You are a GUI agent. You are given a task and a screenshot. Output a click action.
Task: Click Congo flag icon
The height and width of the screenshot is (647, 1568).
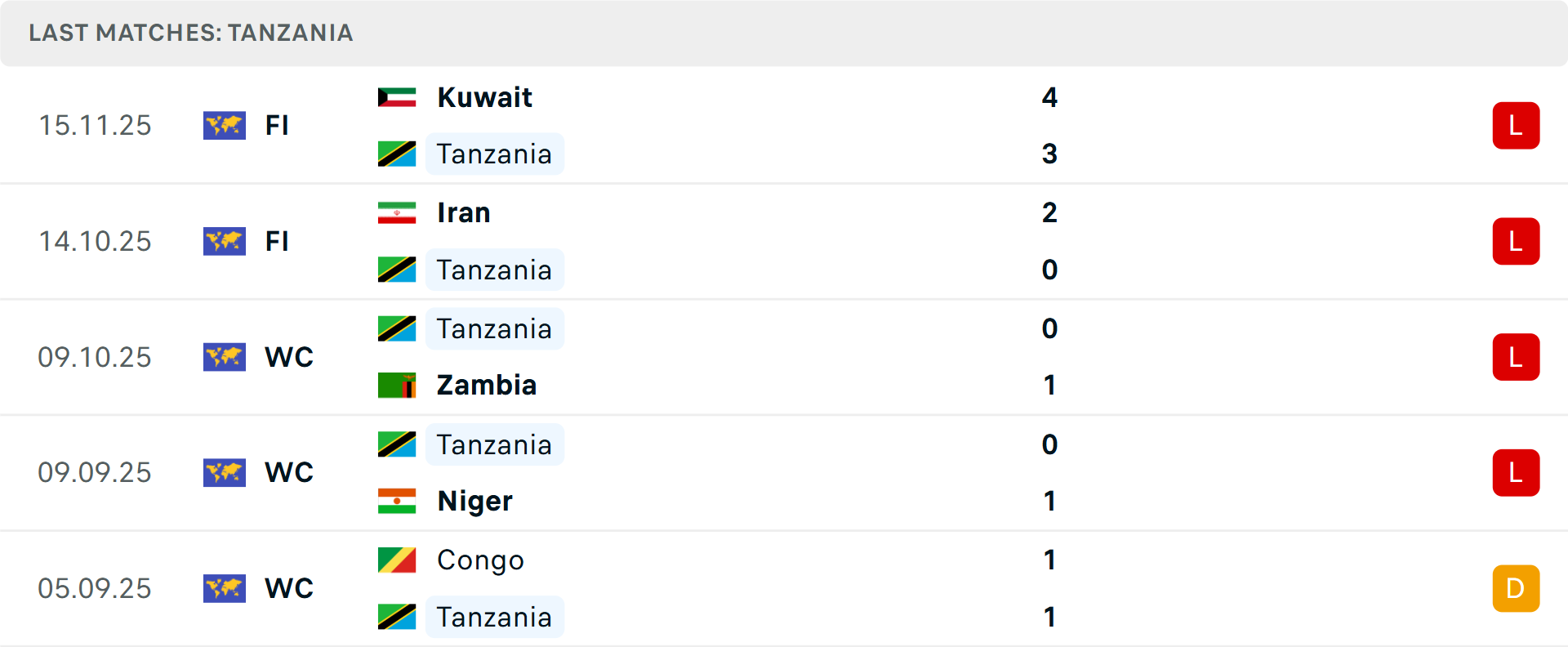(397, 560)
